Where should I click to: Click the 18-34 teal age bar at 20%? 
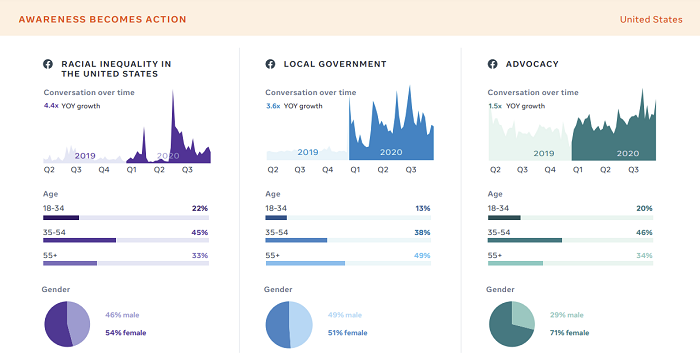tap(571, 218)
